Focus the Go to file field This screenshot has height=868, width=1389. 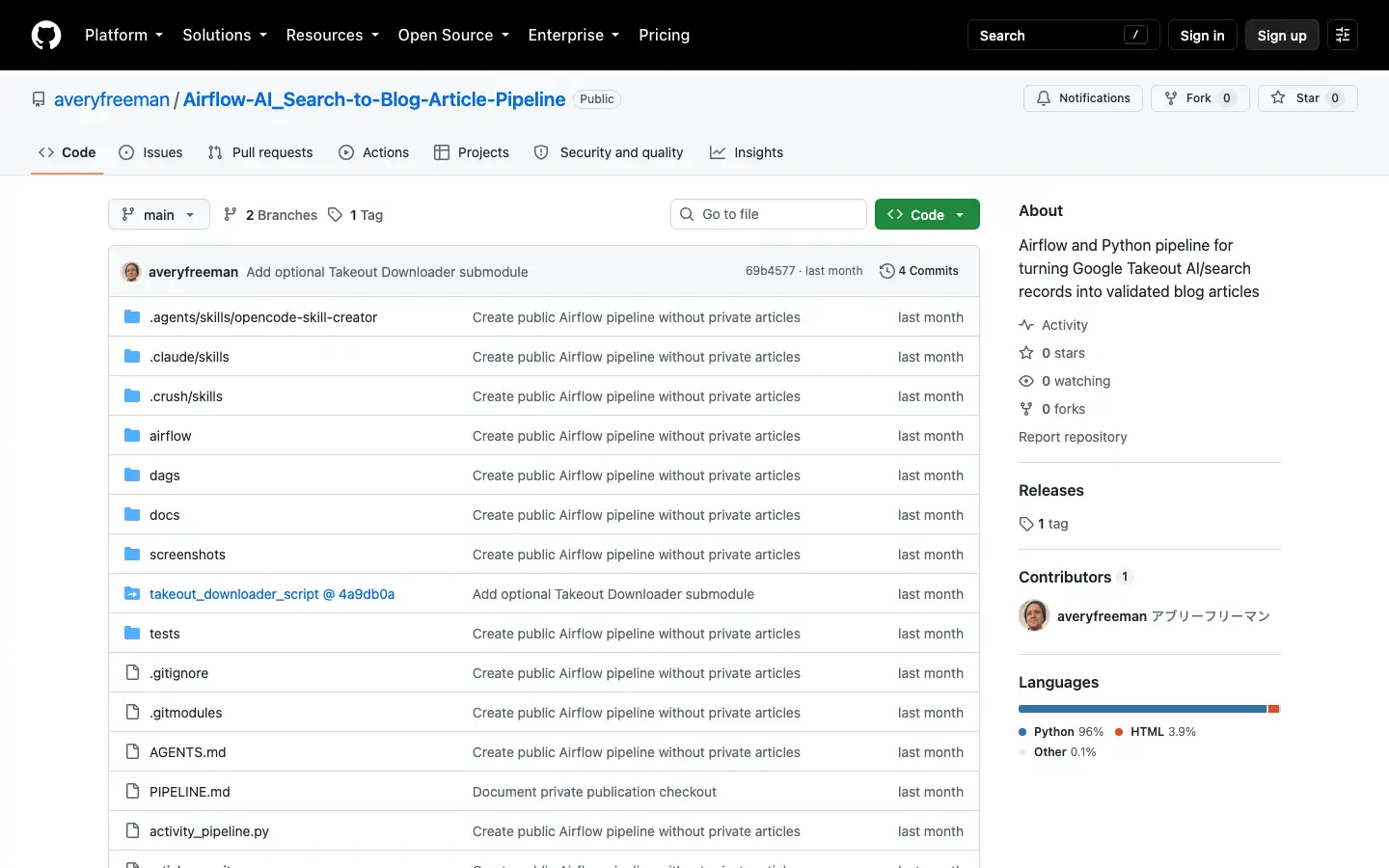[769, 214]
